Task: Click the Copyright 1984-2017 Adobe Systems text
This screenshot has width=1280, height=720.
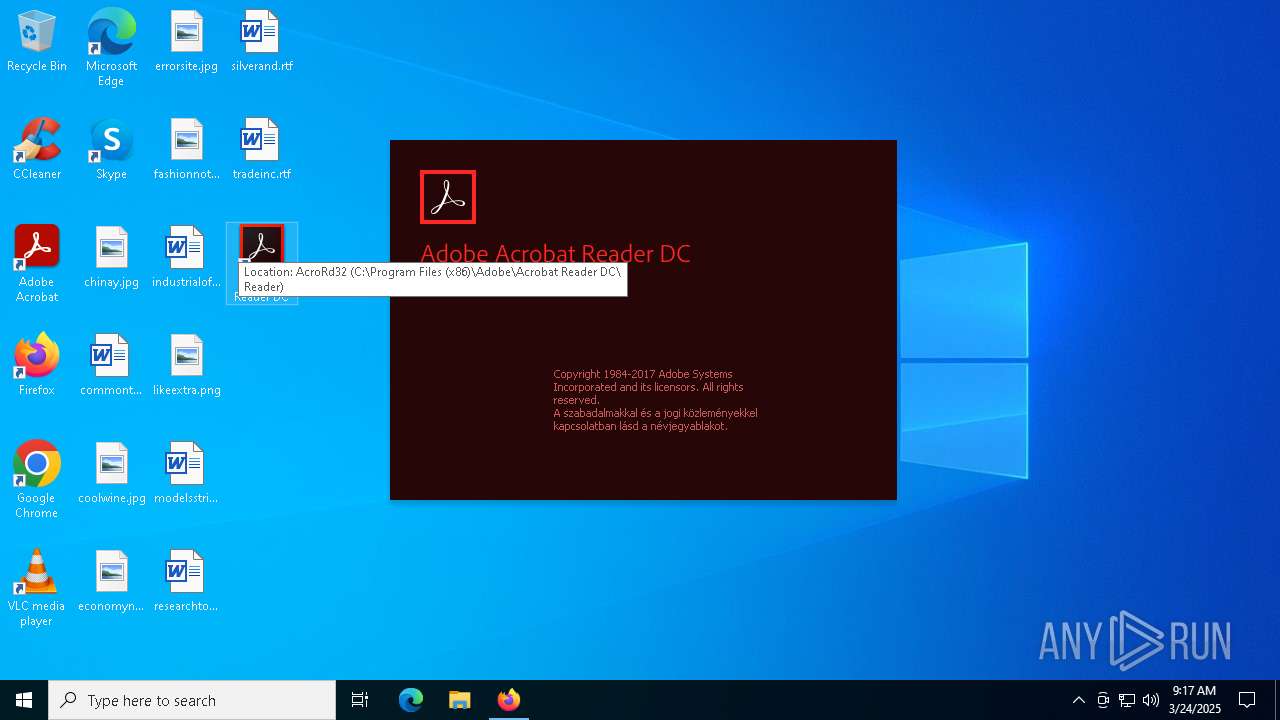Action: pos(643,374)
